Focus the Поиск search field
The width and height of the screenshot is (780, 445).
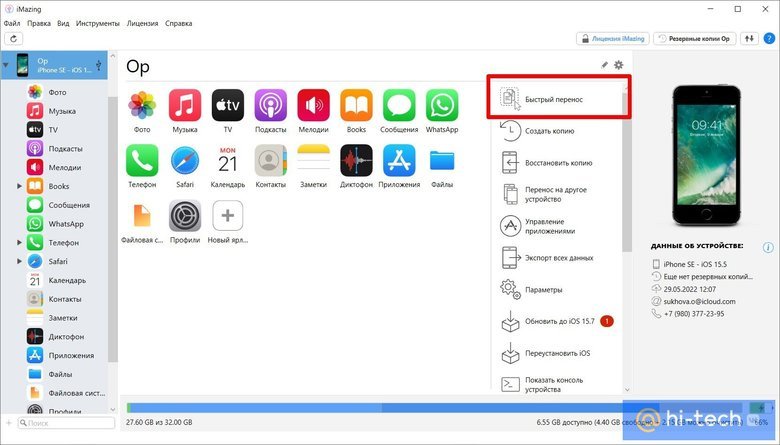point(66,423)
